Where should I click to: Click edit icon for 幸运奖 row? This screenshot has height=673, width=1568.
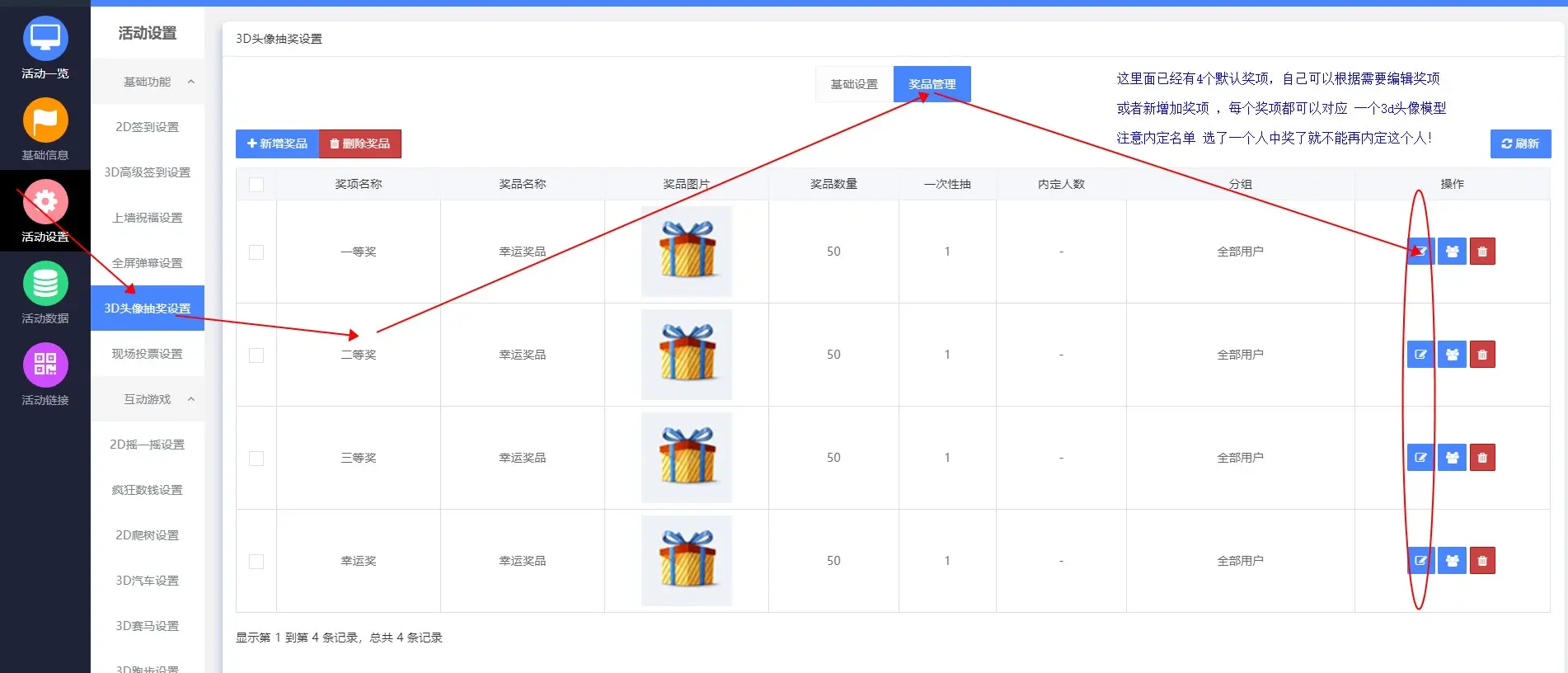(1420, 561)
